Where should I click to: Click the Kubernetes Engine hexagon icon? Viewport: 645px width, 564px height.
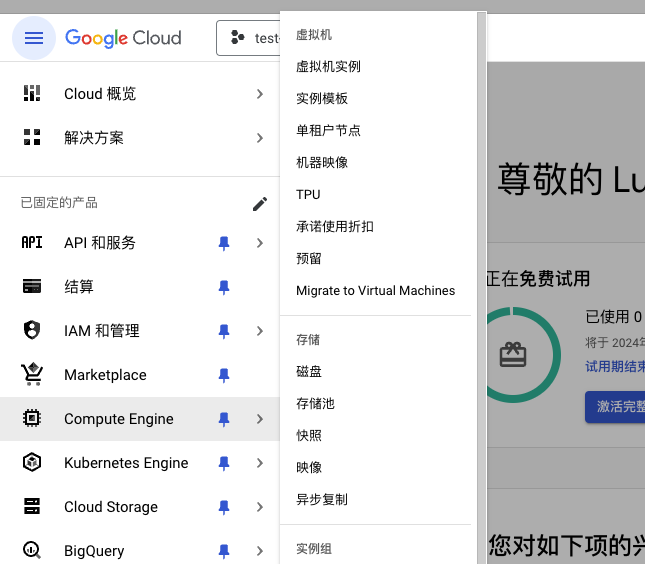[x=32, y=462]
